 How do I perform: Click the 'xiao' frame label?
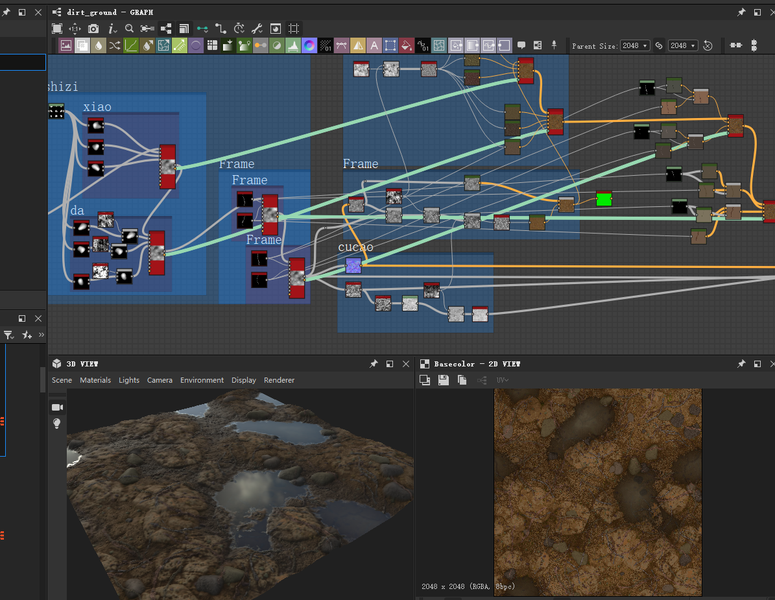97,107
